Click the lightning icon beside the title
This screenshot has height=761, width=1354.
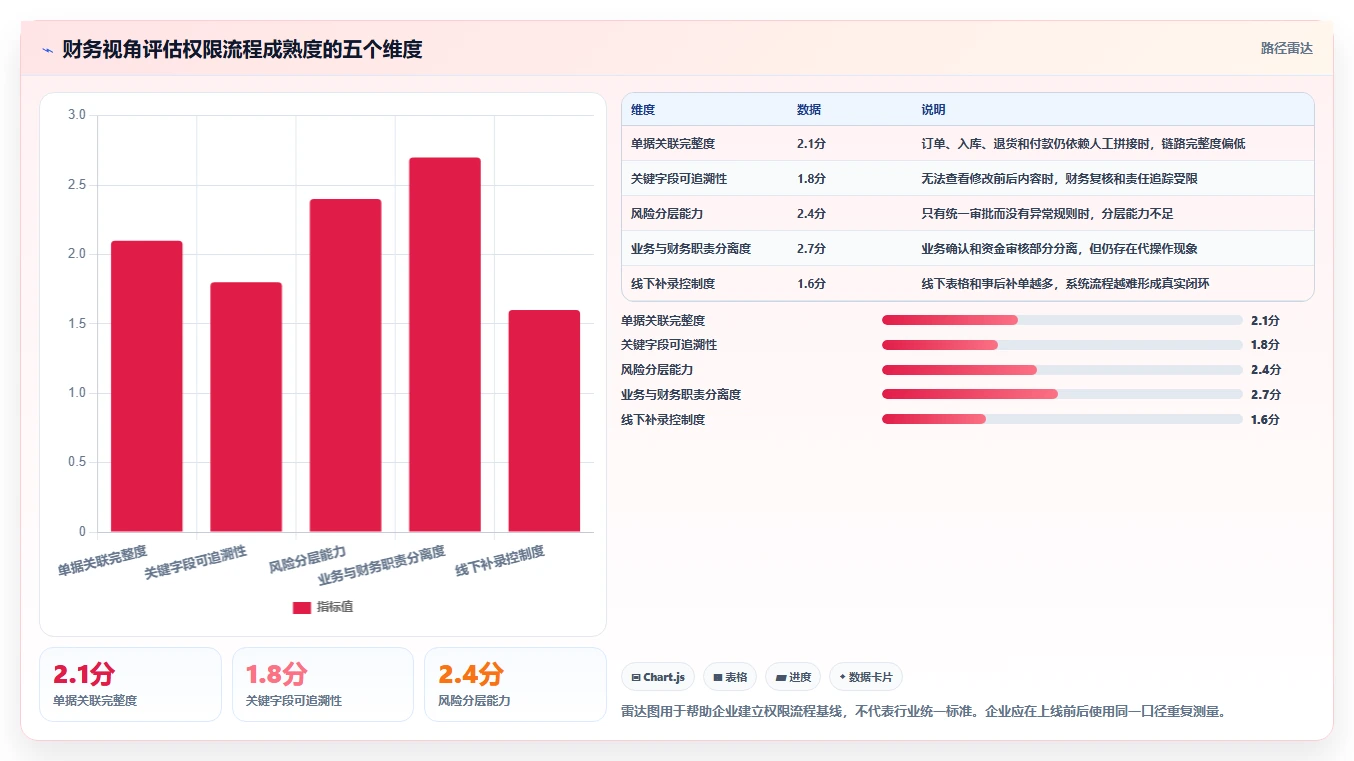(x=47, y=50)
